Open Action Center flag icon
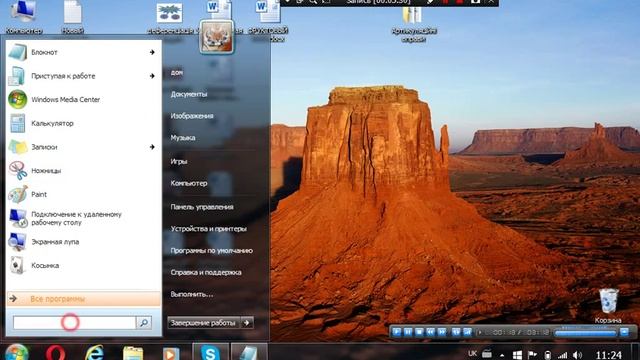640x360 pixels. [532, 355]
